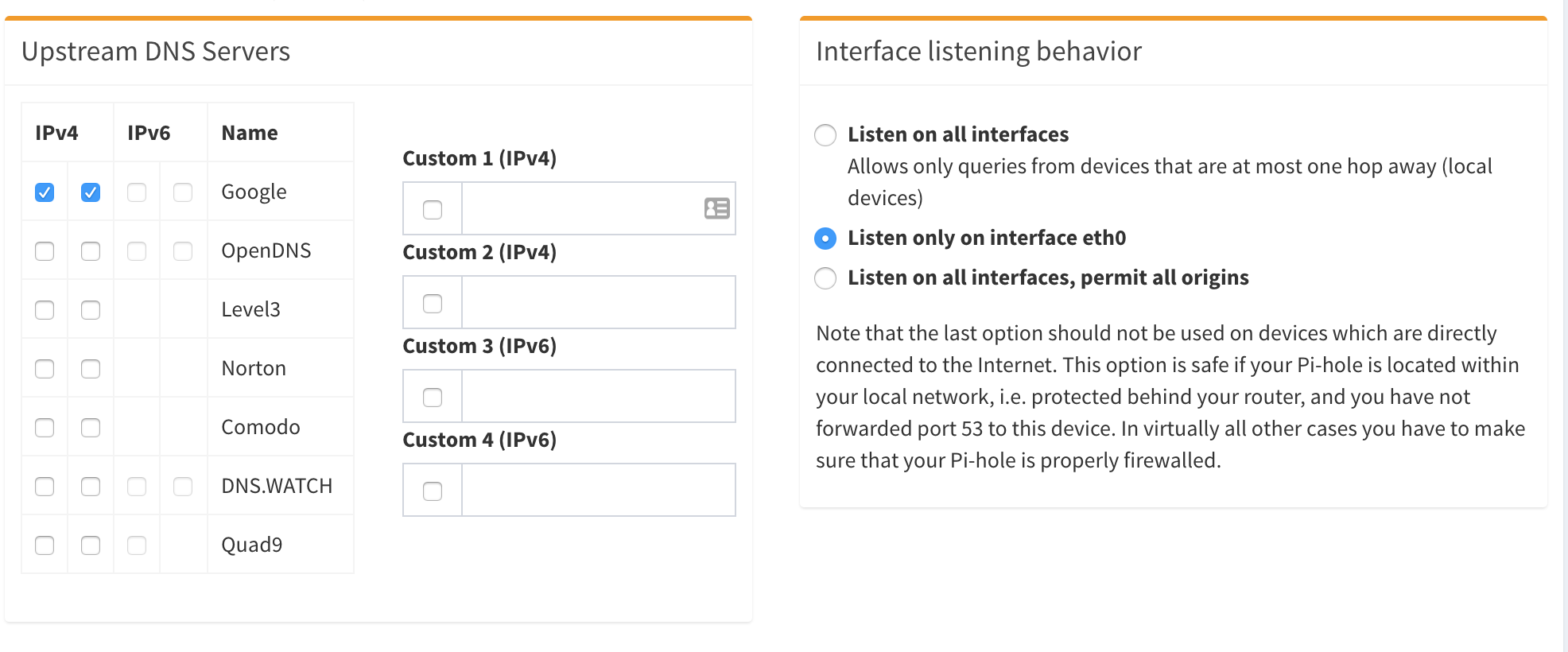Tick the Custom 3 (IPv6) checkbox
Viewport: 1568px width, 652px height.
(433, 398)
